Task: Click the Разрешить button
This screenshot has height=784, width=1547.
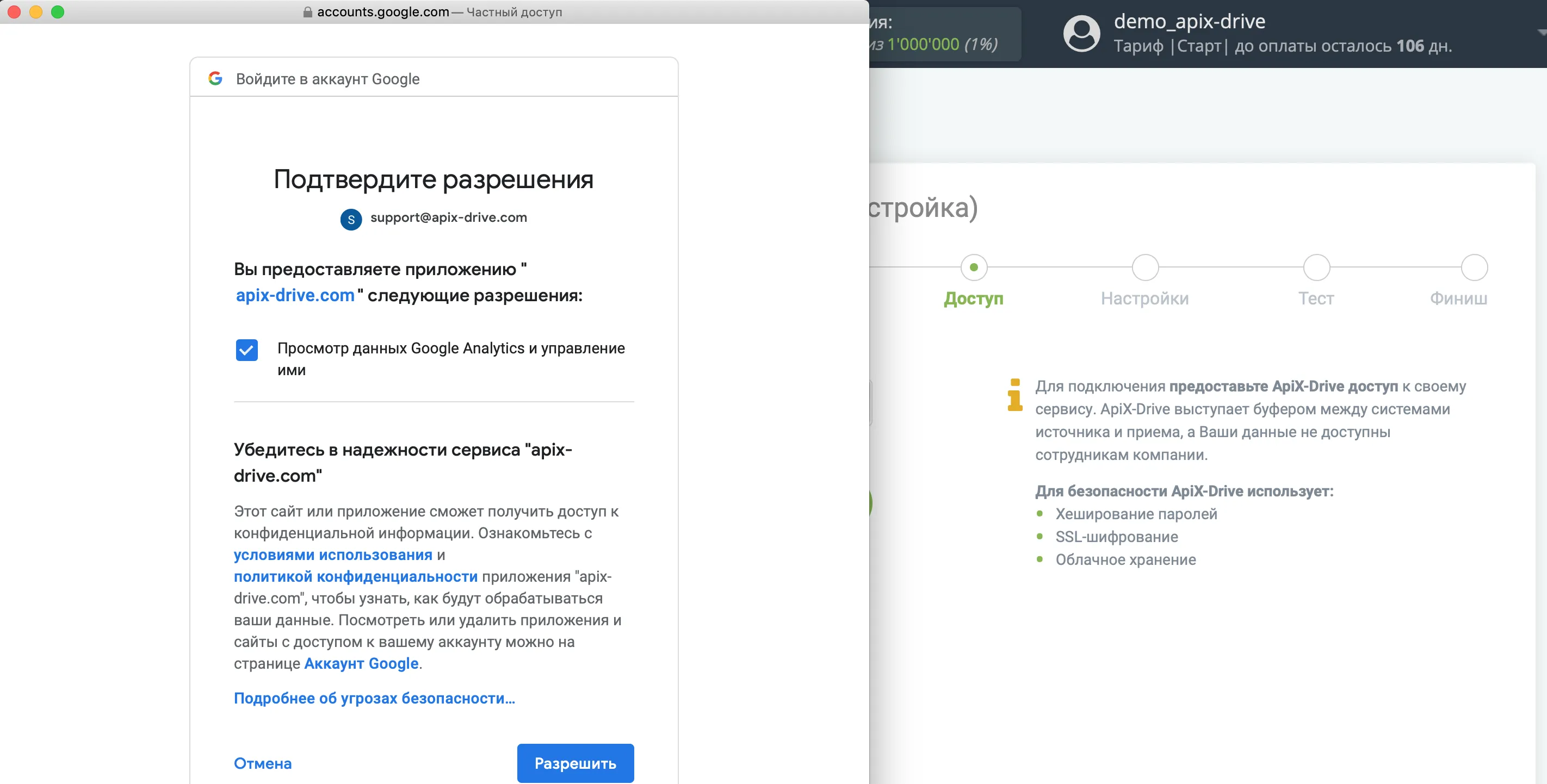Action: [x=576, y=763]
